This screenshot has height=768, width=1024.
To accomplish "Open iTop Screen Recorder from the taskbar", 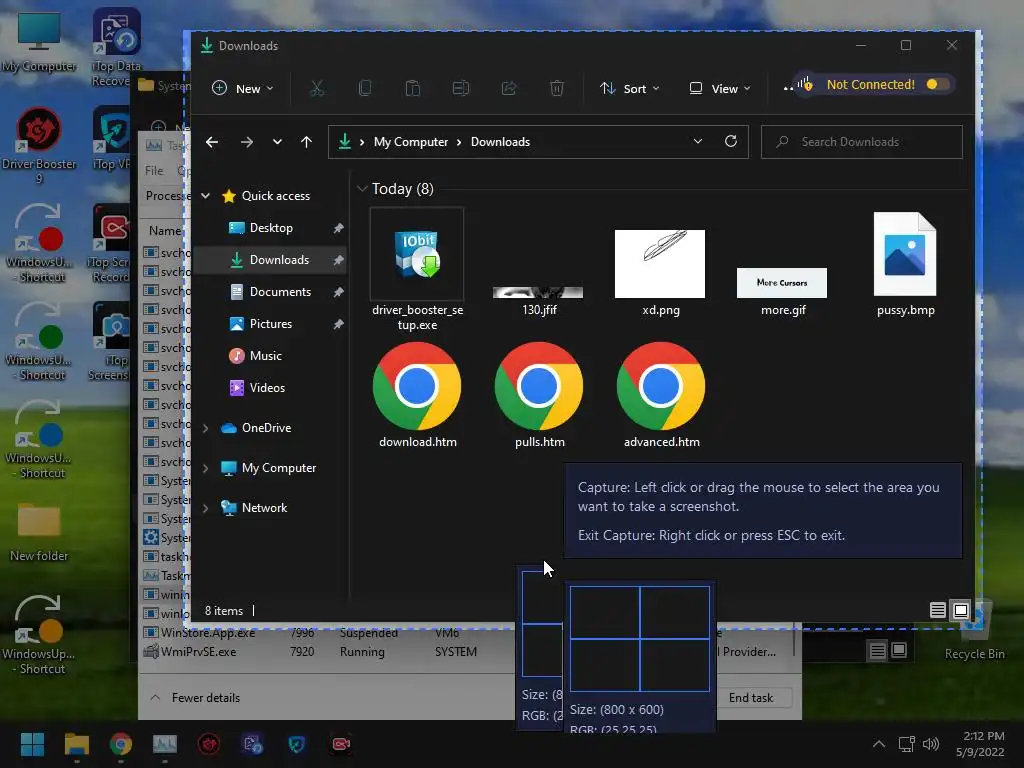I will [341, 744].
